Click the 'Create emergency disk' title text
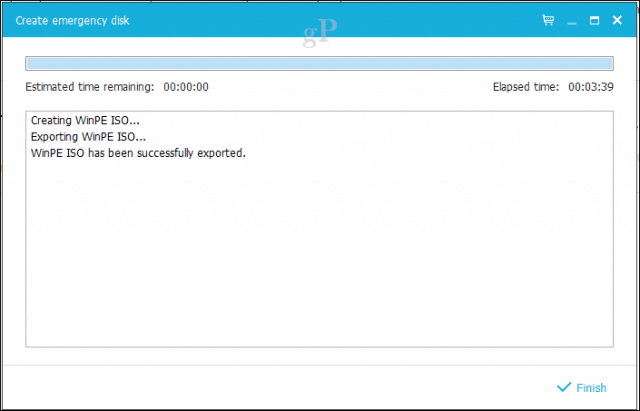The width and height of the screenshot is (640, 411). click(72, 20)
